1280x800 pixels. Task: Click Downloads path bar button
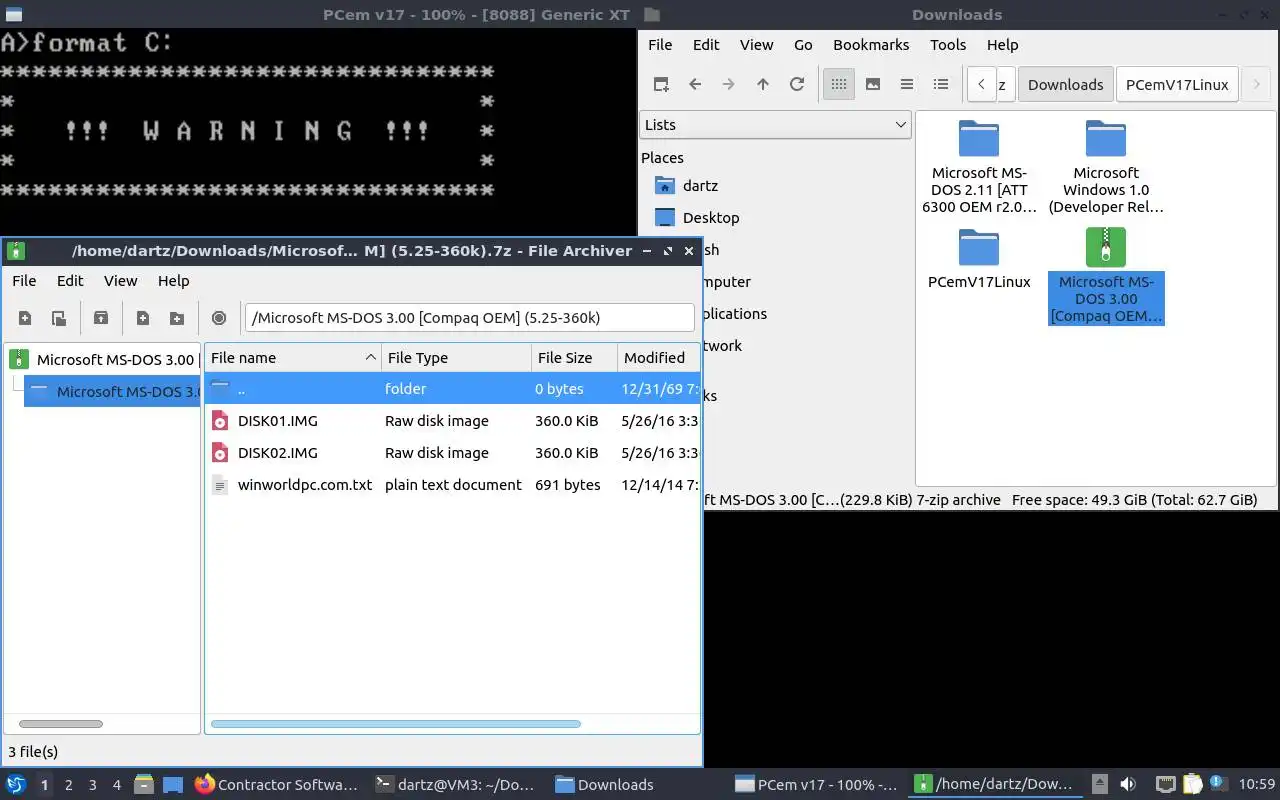click(x=1066, y=84)
